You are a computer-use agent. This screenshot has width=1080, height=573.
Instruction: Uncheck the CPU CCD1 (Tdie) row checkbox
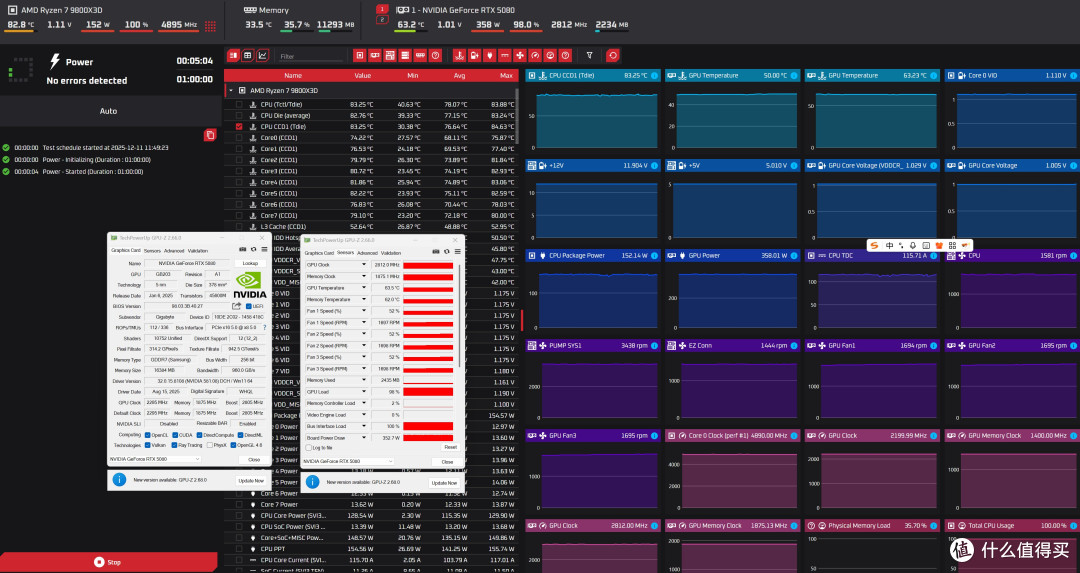[x=239, y=127]
